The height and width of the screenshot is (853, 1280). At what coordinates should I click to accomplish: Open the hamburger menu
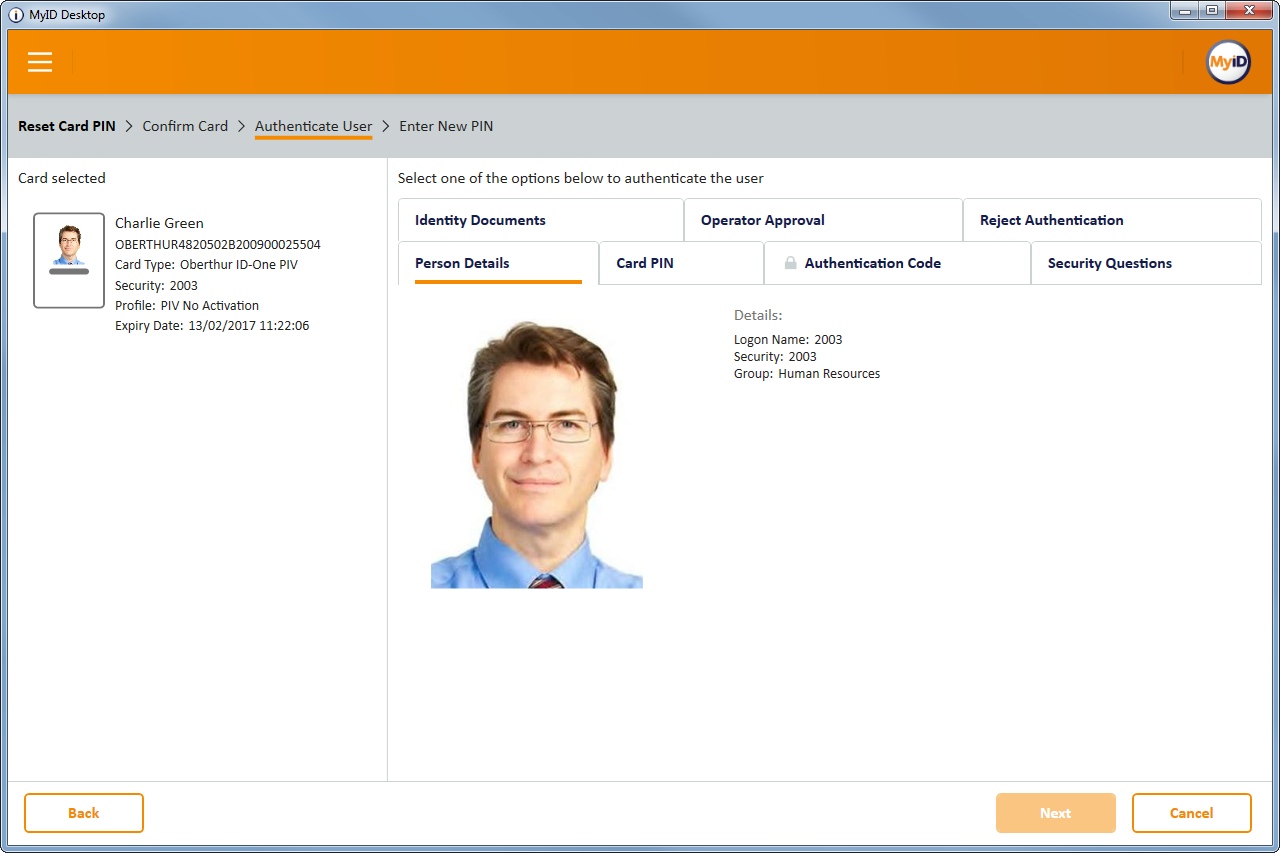coord(40,62)
